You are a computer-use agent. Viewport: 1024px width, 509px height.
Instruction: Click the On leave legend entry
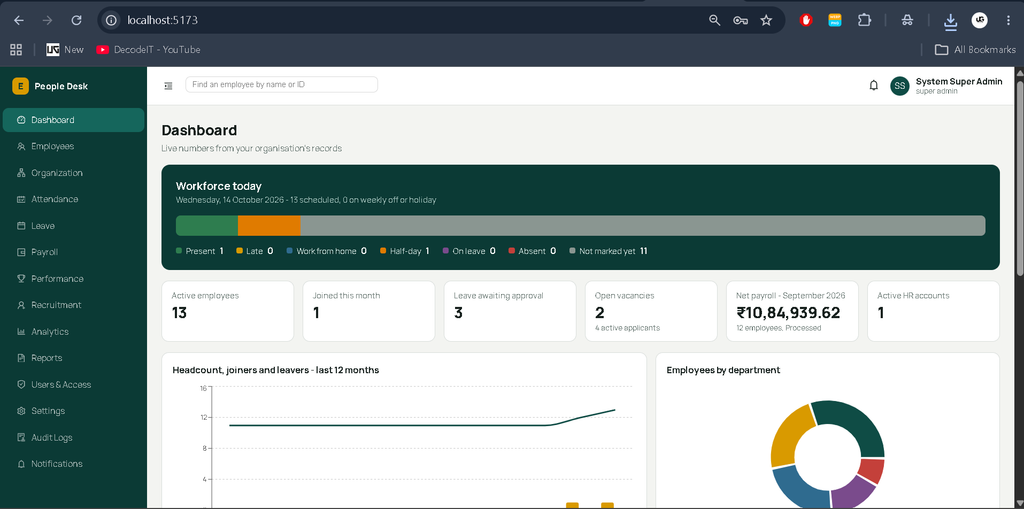tap(469, 251)
